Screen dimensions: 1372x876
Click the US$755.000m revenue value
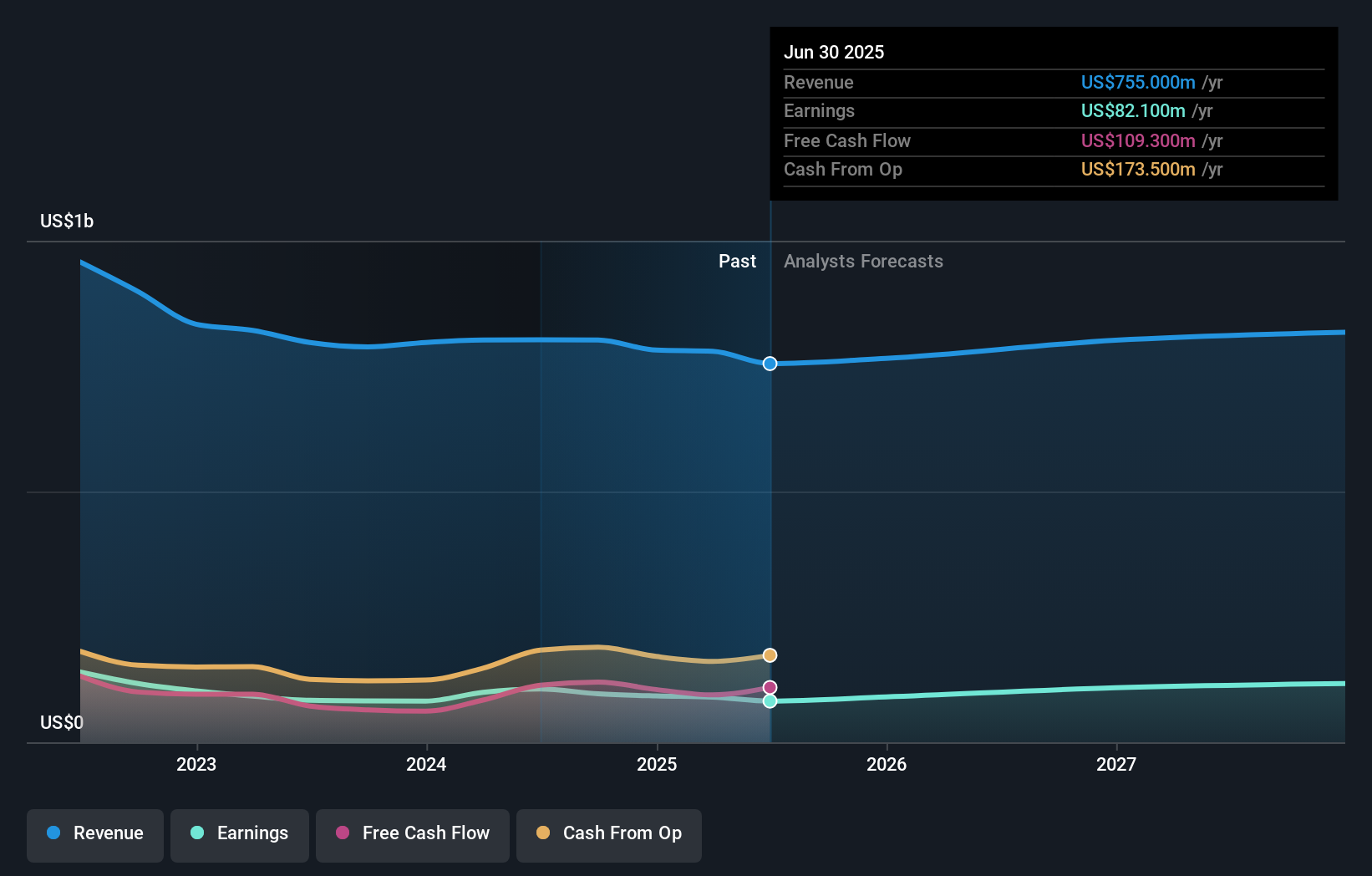(x=1138, y=82)
